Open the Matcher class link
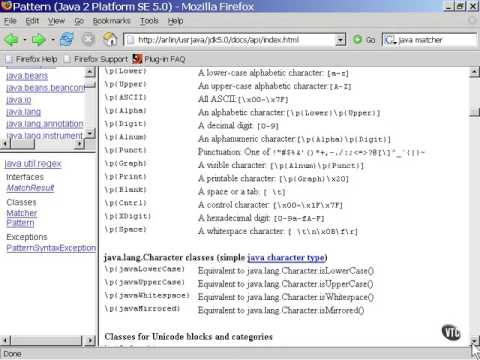The width and height of the screenshot is (480, 360). pyautogui.click(x=22, y=213)
